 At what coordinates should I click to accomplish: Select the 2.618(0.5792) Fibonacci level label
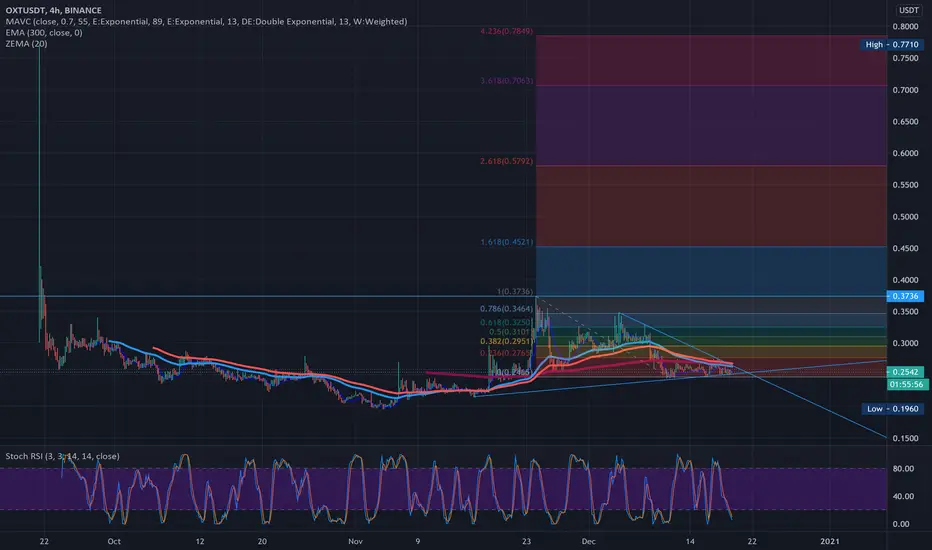(x=506, y=161)
